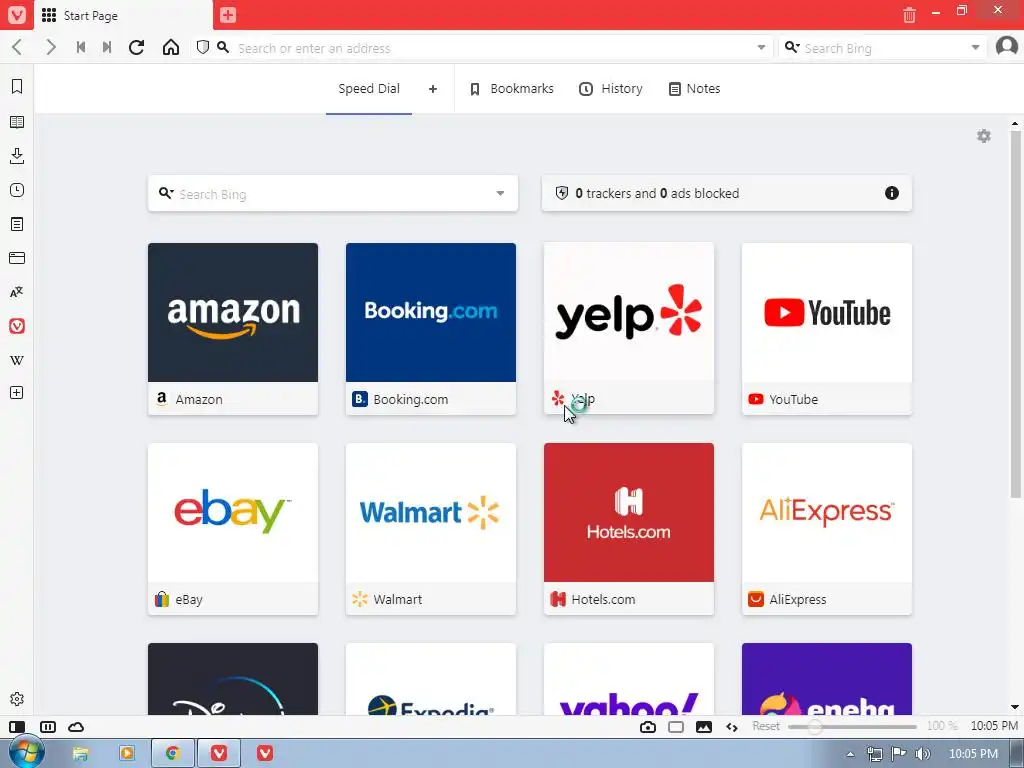Expand toolbar Search Bing dropdown arrow
Image resolution: width=1024 pixels, height=768 pixels.
point(975,47)
